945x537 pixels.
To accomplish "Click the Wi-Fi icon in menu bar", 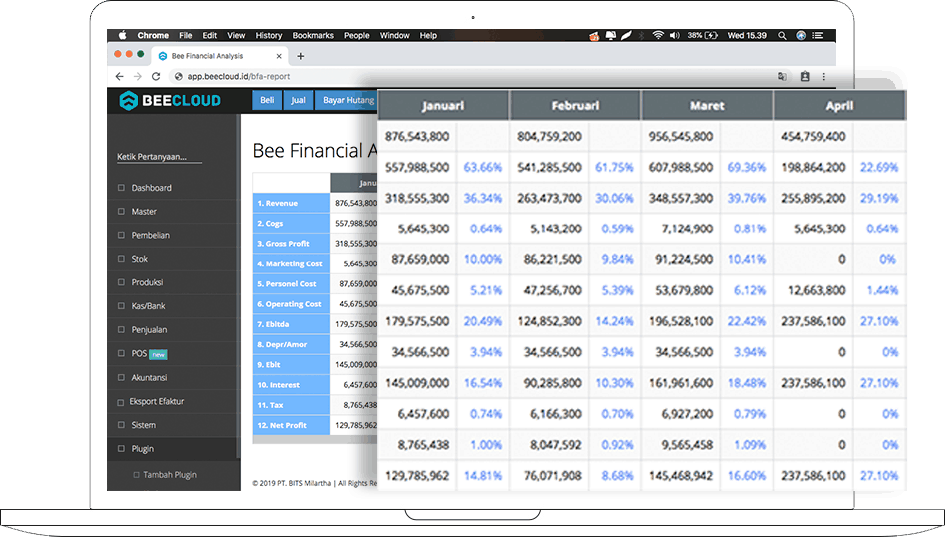I will [x=657, y=35].
